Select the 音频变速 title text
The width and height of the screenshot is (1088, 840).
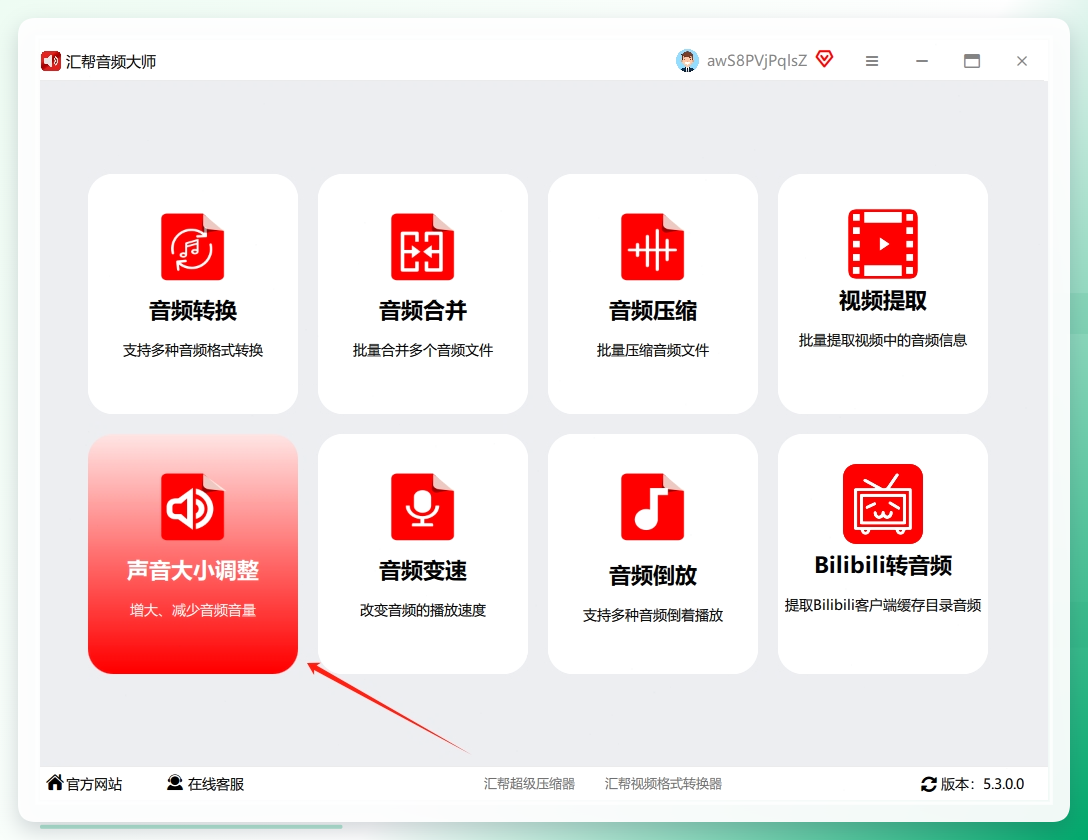click(423, 570)
